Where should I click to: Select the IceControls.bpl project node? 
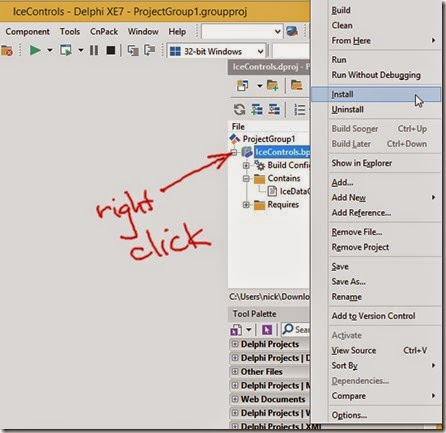pos(282,152)
